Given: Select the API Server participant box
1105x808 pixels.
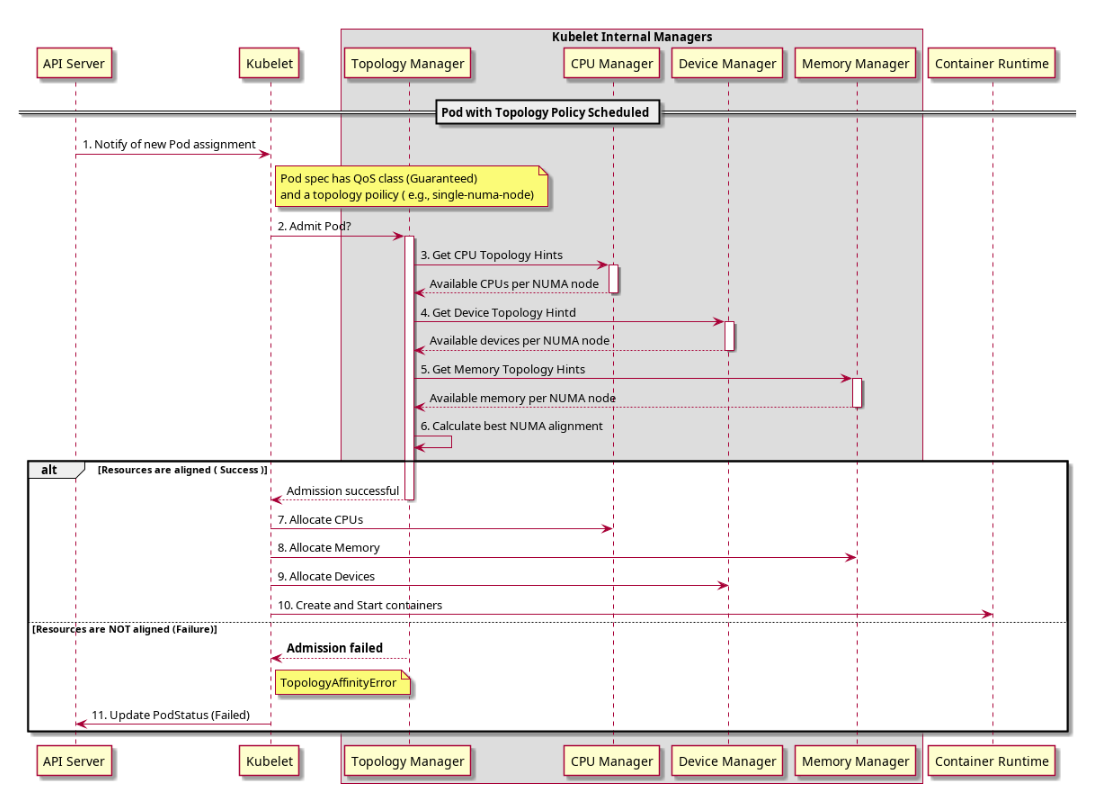Looking at the screenshot, I should click(x=75, y=64).
